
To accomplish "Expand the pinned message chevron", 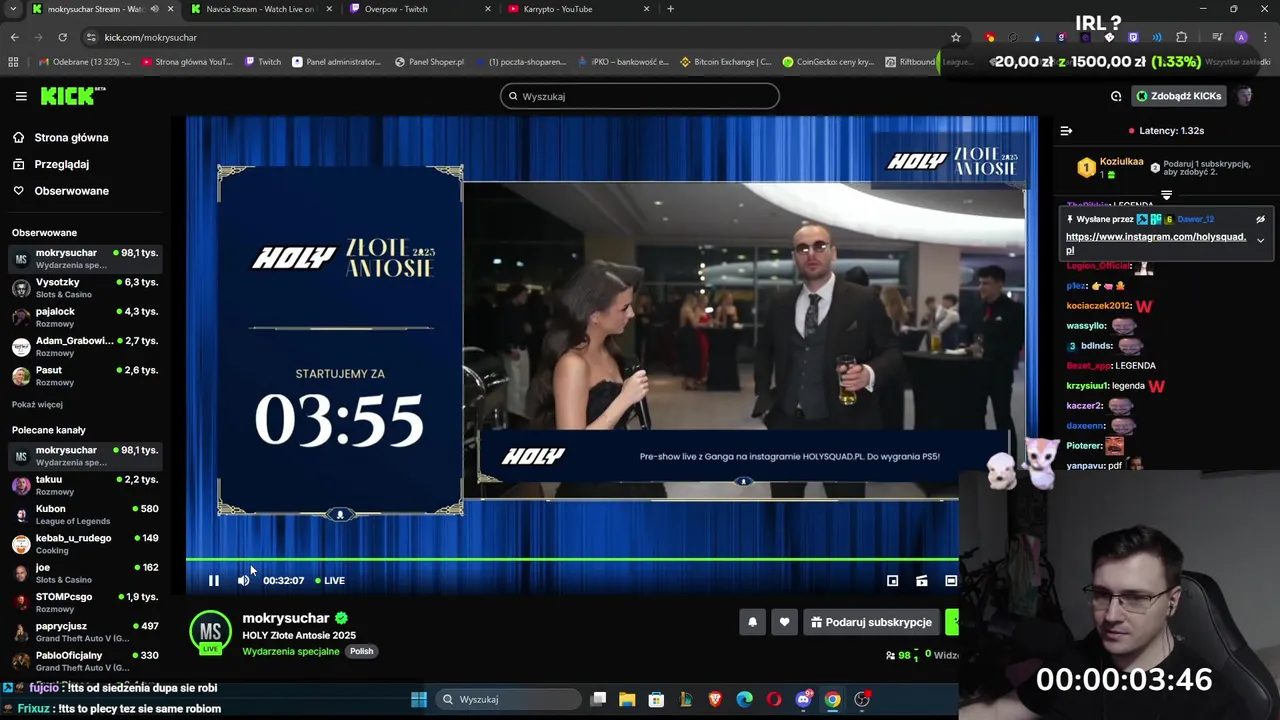I will (x=1260, y=240).
